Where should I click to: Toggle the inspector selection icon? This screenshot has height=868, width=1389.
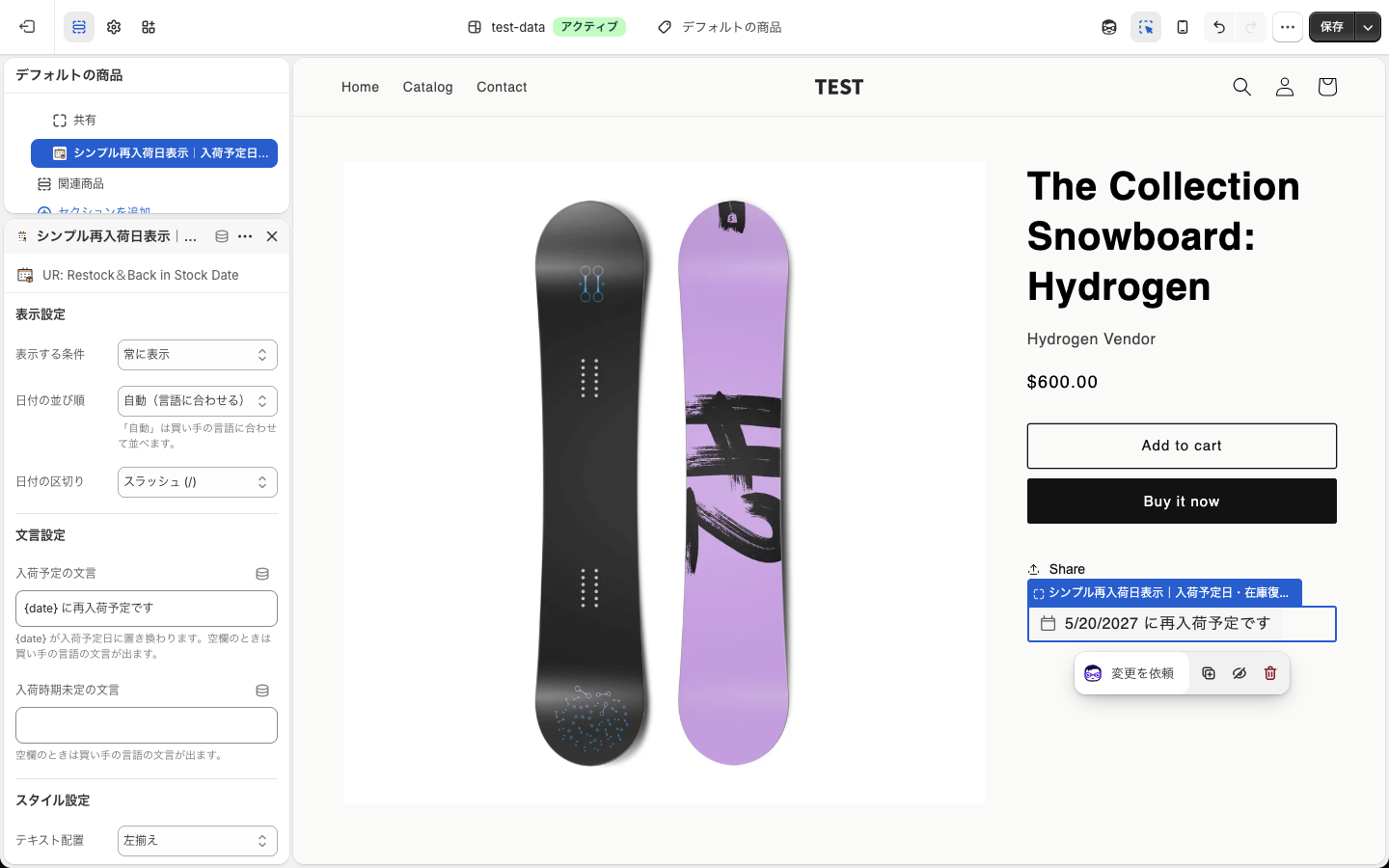point(1146,27)
